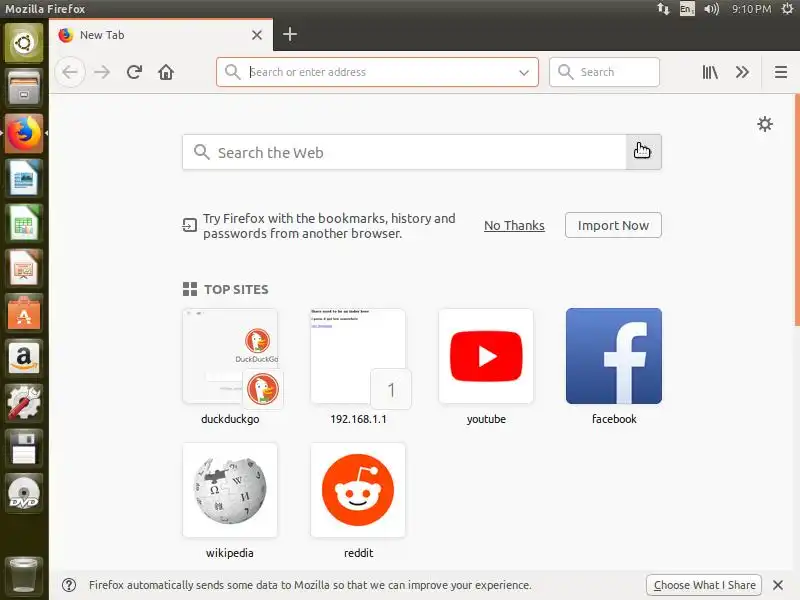Launch LibreOffice Calc from launcher
This screenshot has width=800, height=600.
pos(24,223)
